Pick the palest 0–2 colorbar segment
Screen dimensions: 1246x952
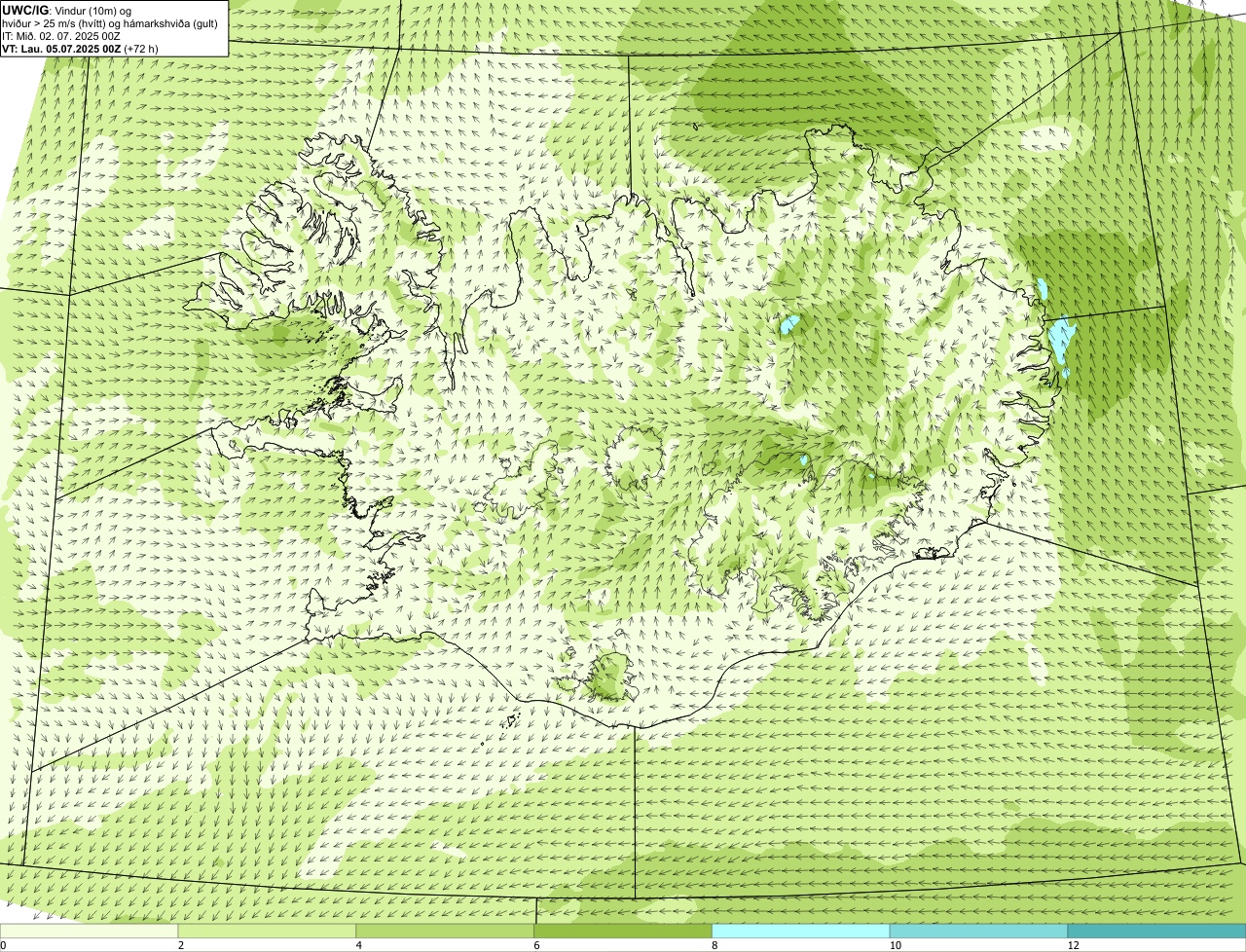90,931
